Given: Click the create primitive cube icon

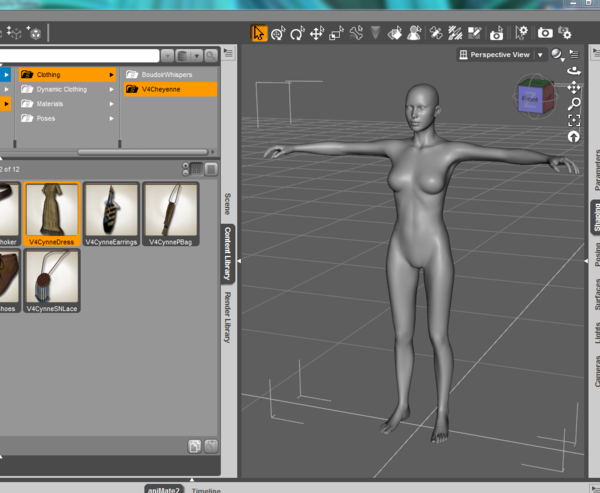Looking at the screenshot, I should (34, 33).
